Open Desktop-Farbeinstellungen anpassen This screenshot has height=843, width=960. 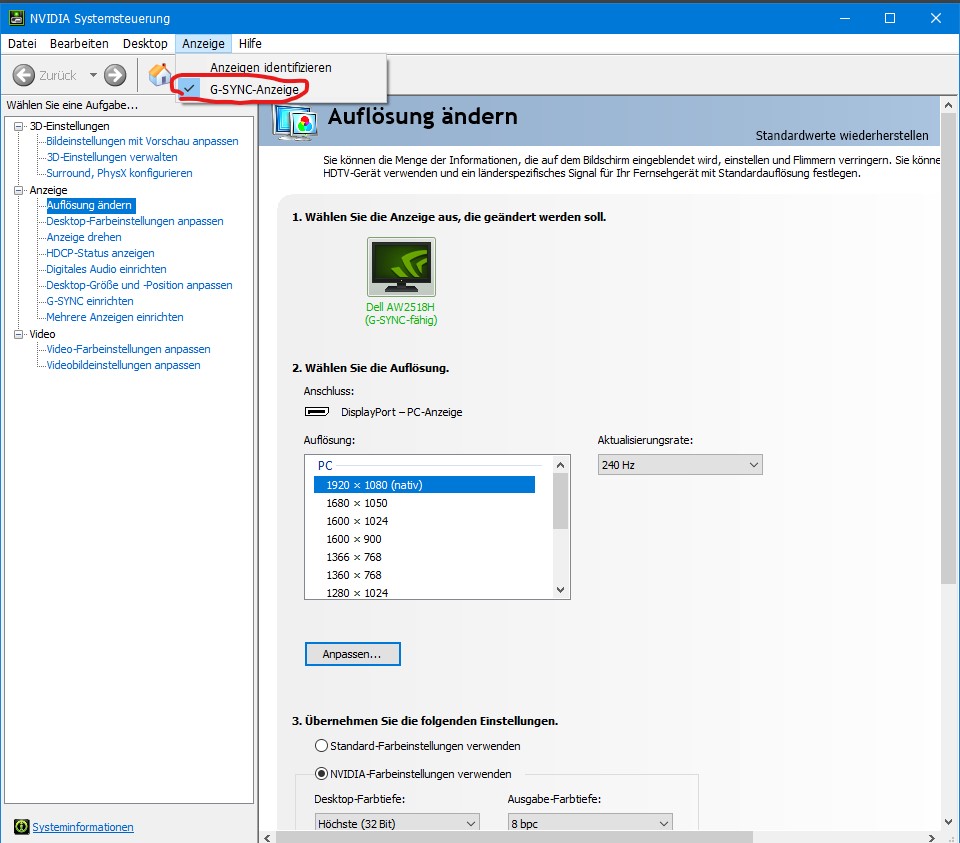pyautogui.click(x=135, y=221)
